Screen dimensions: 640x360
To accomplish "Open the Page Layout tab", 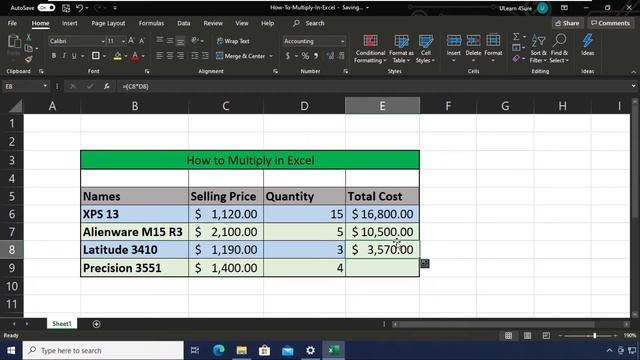I will click(x=108, y=23).
